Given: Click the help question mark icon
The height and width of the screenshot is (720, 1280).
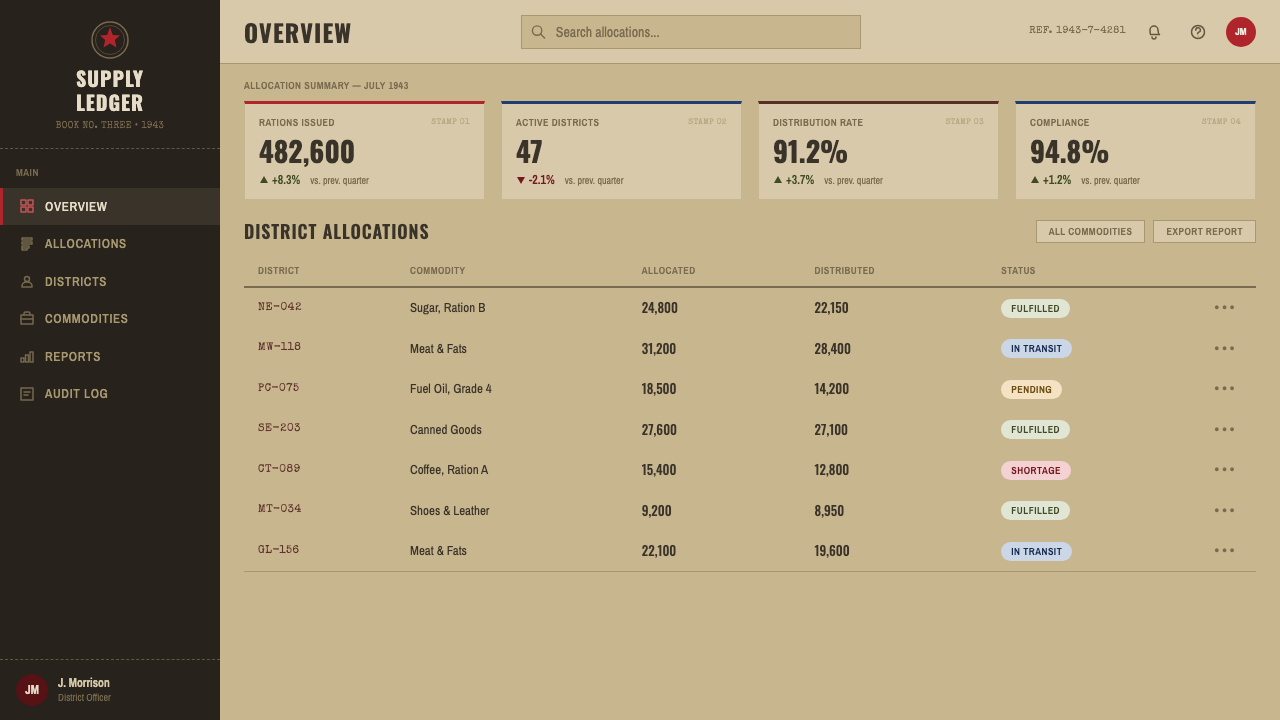Looking at the screenshot, I should [1198, 32].
